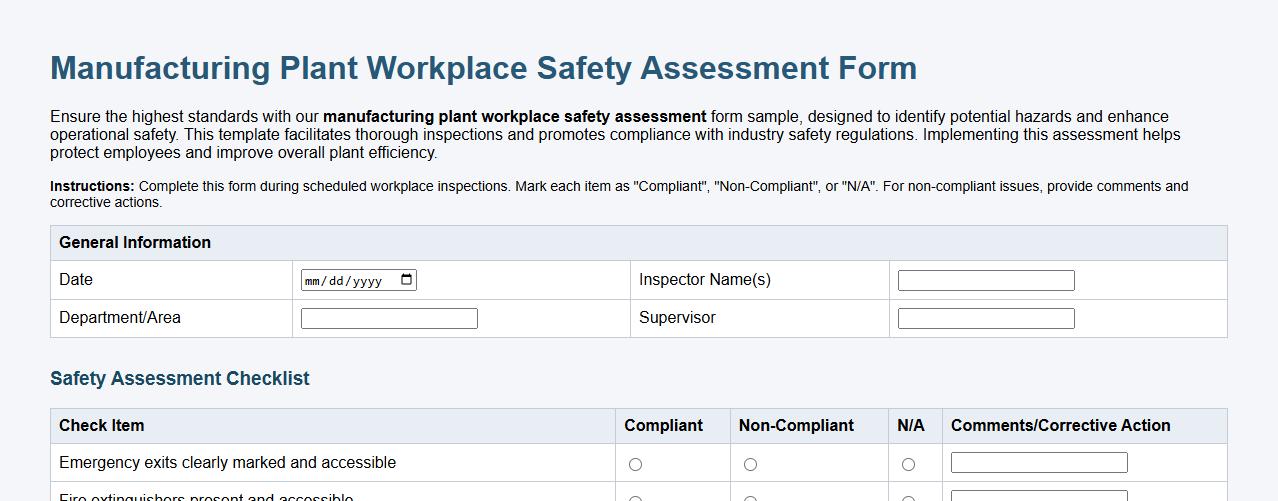Mark Emergency exits as N/A
This screenshot has height=501, width=1278.
pyautogui.click(x=908, y=464)
